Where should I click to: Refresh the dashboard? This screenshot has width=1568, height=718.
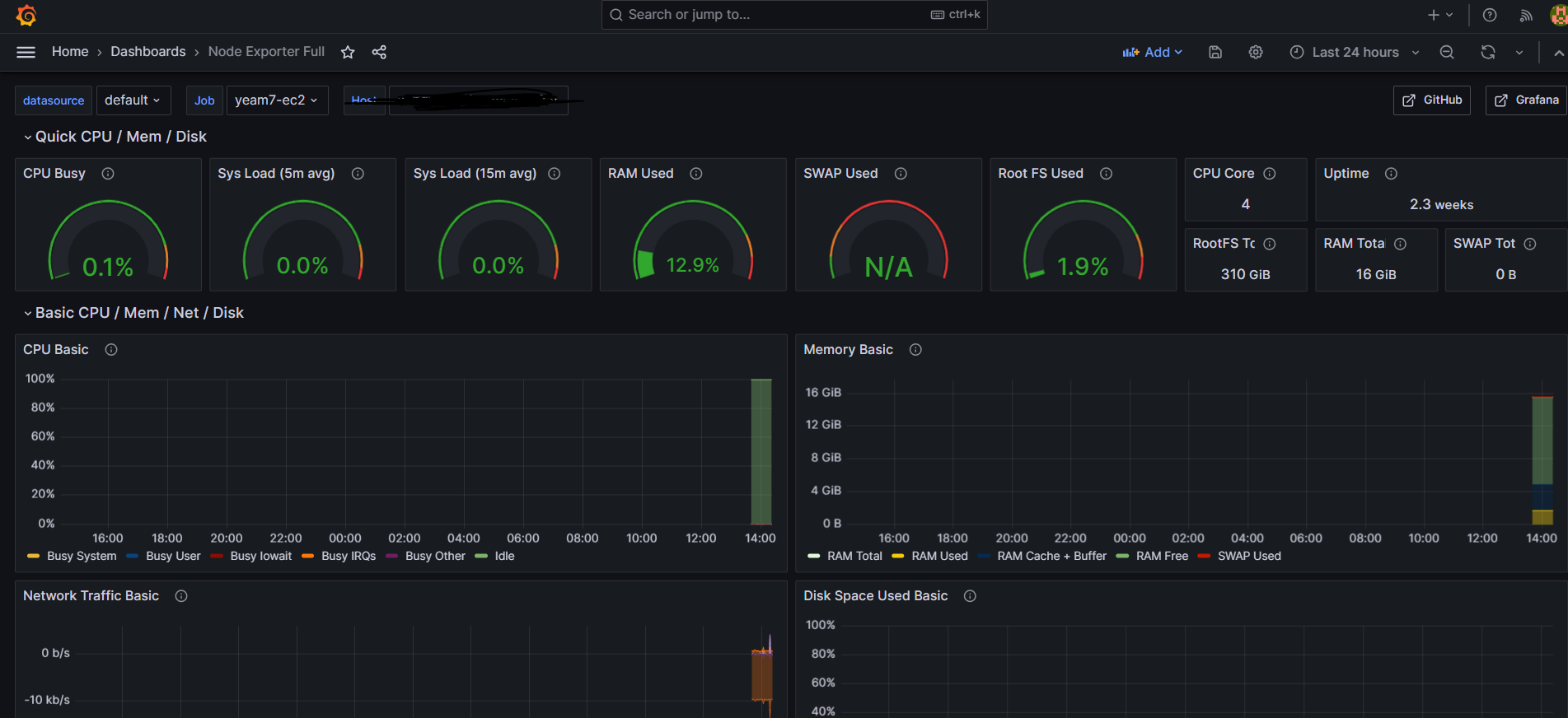(1488, 52)
